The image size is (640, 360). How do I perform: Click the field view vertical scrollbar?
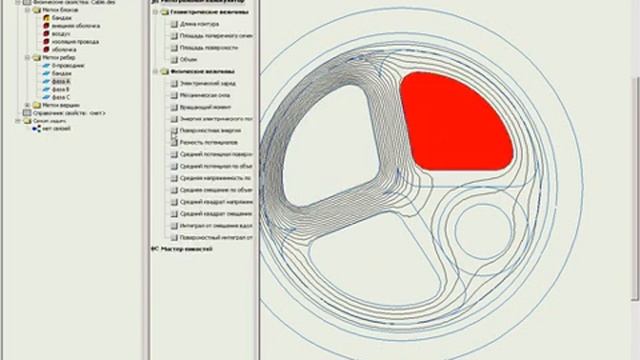(636, 188)
